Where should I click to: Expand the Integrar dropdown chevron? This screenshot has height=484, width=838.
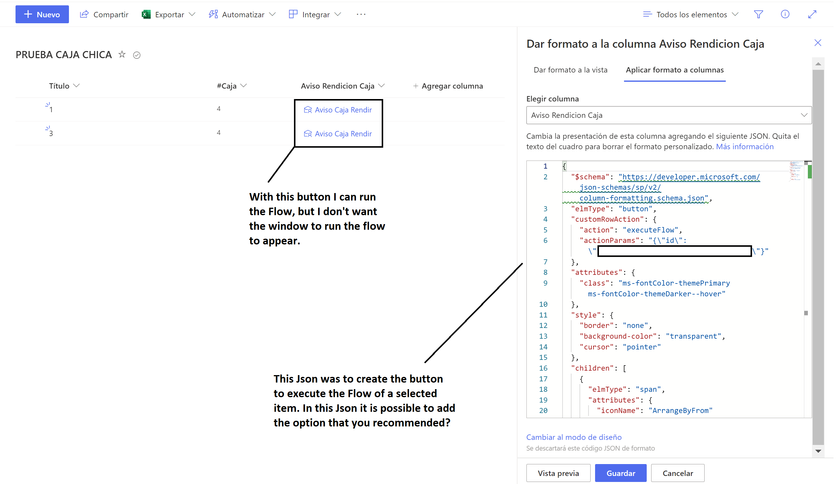point(338,14)
